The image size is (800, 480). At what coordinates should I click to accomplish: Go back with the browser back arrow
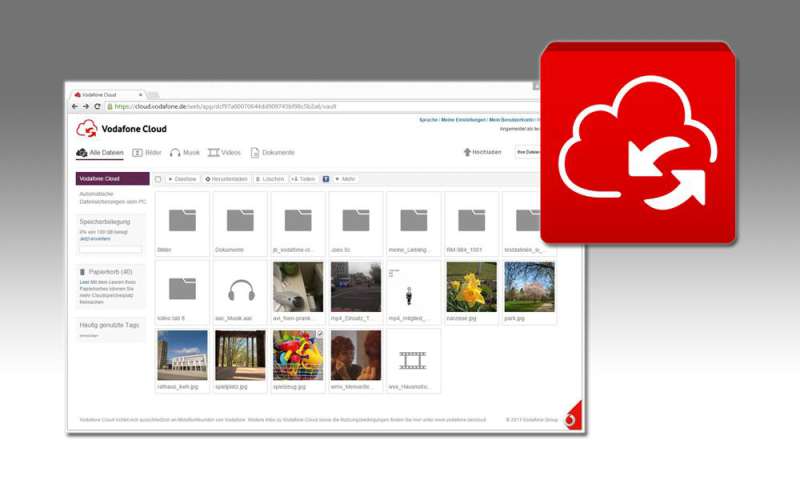point(75,107)
